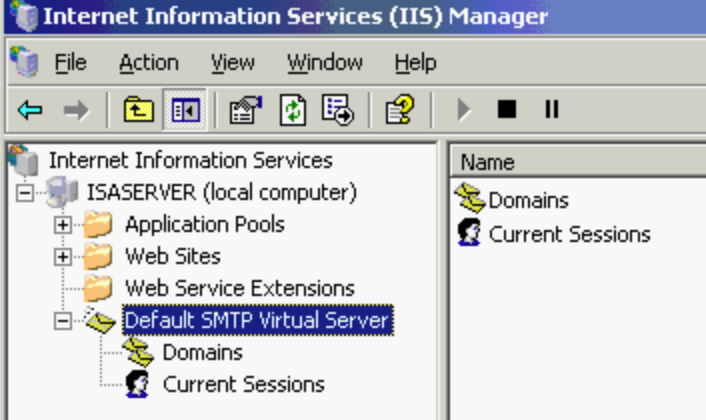Select Web Sites in the tree
Viewport: 706px width, 420px height.
tap(173, 257)
